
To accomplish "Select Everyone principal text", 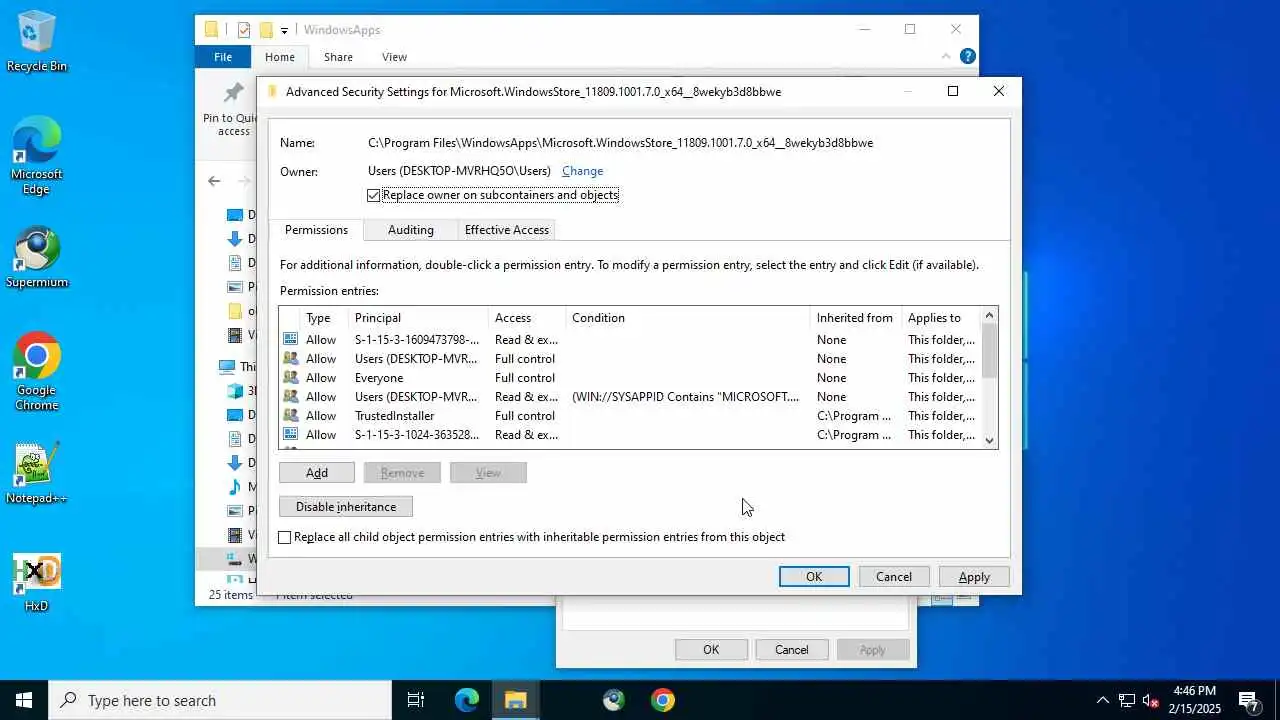I will [379, 378].
